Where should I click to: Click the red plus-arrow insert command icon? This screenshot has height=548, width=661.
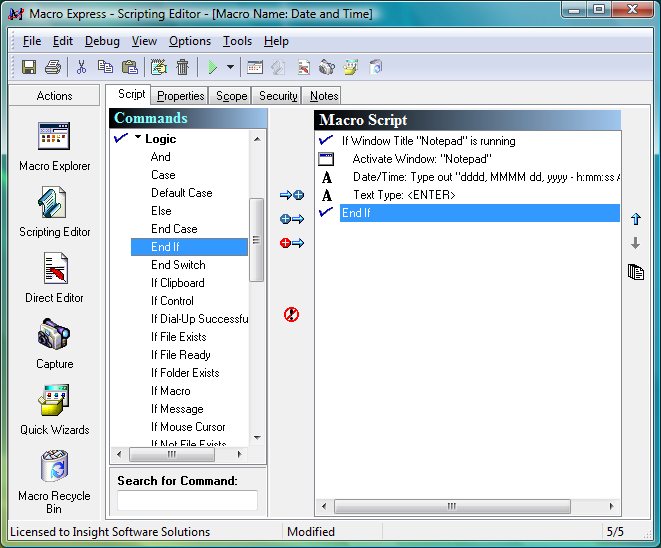click(292, 243)
